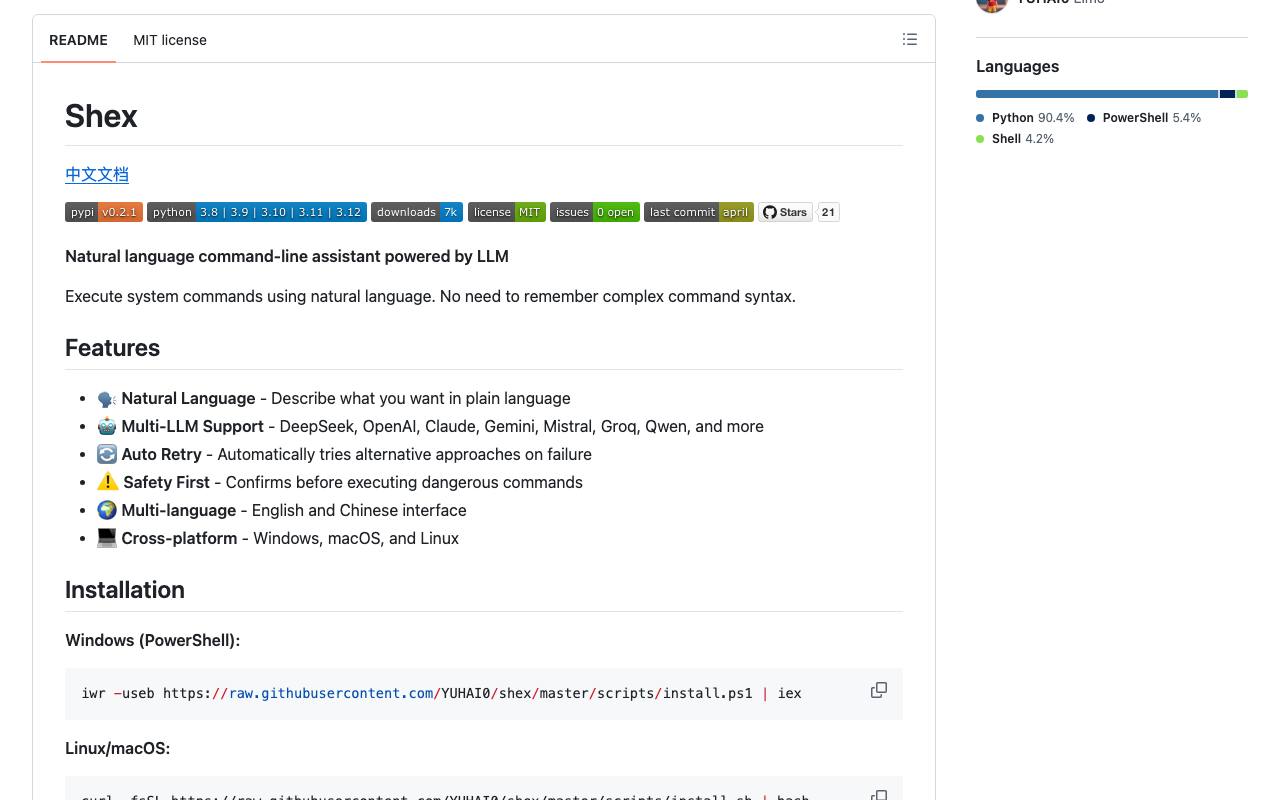Click the Auto Retry feature item
Image resolution: width=1280 pixels, height=800 pixels.
click(344, 454)
